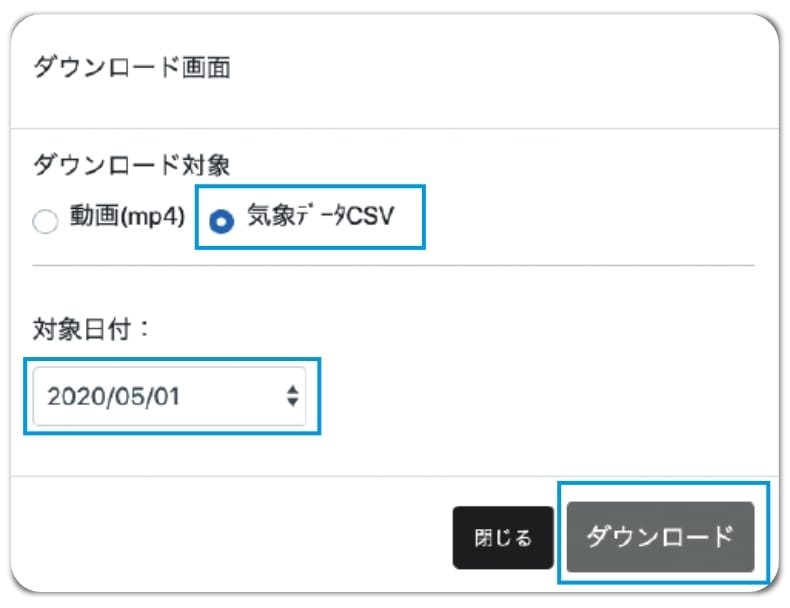Click the up-down arrows of date selector
The image size is (790, 608).
pos(292,396)
